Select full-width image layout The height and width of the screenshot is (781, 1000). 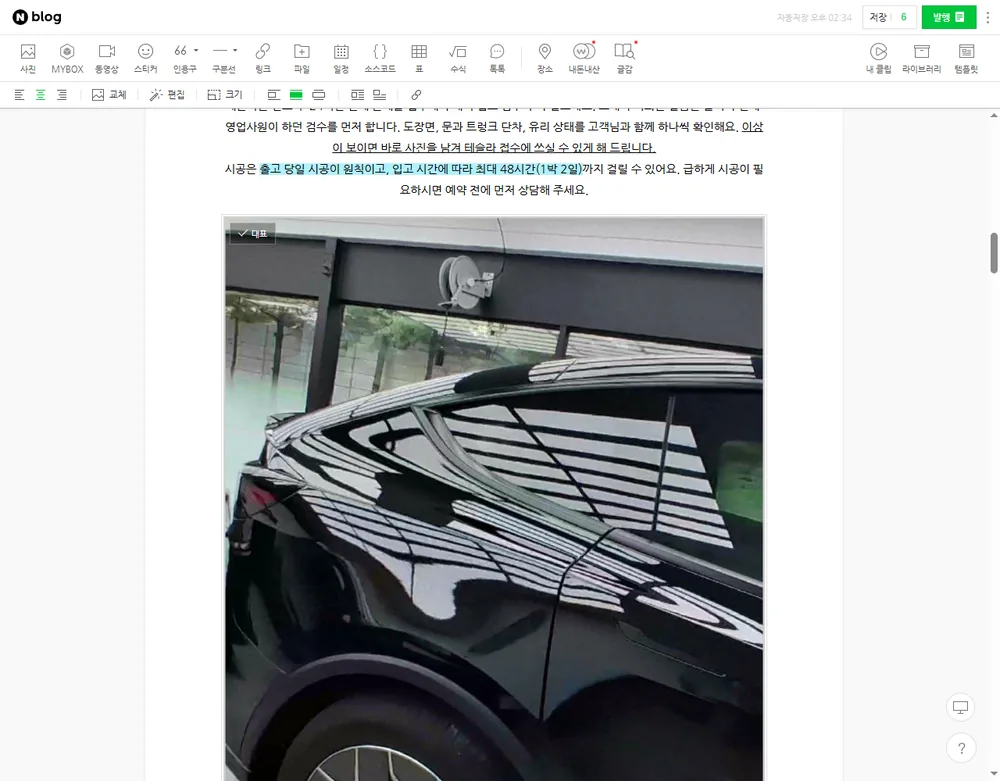click(x=318, y=95)
